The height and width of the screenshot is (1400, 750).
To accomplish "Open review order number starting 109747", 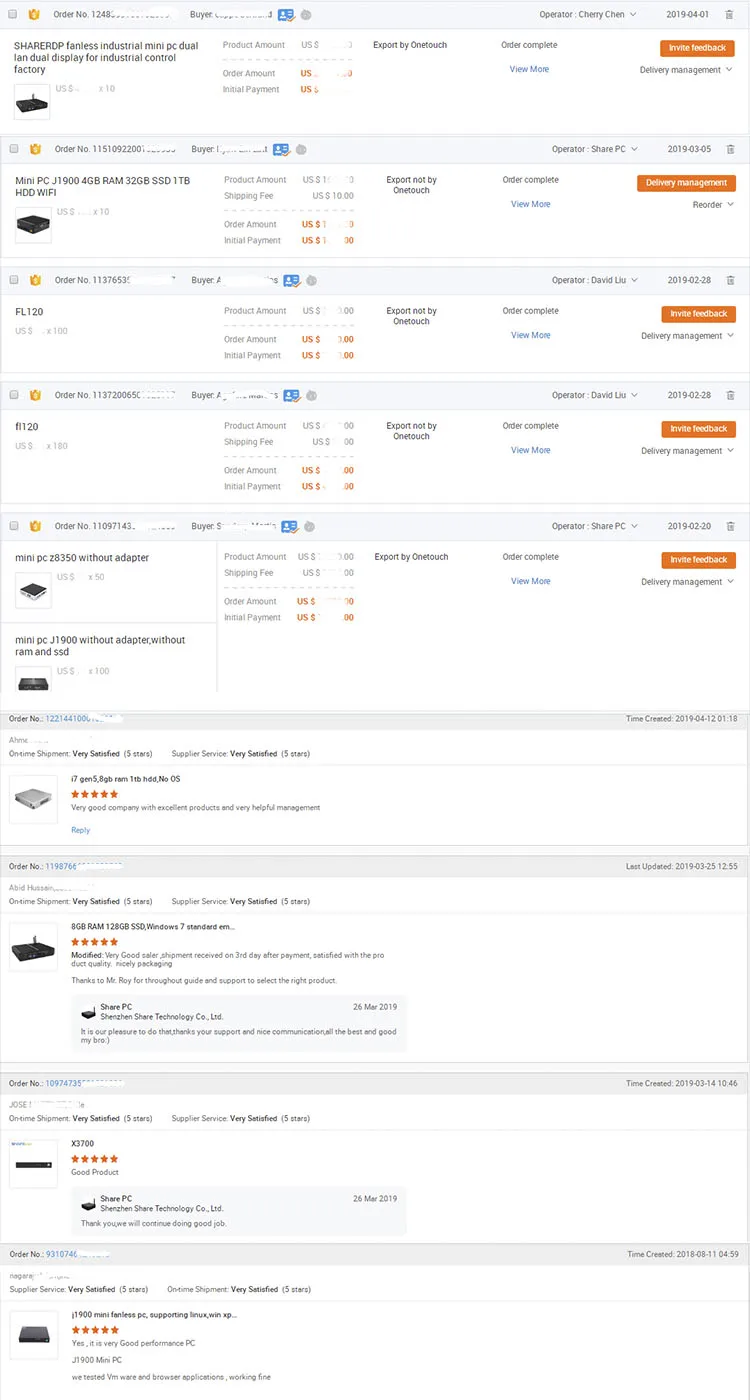I will 84,1083.
